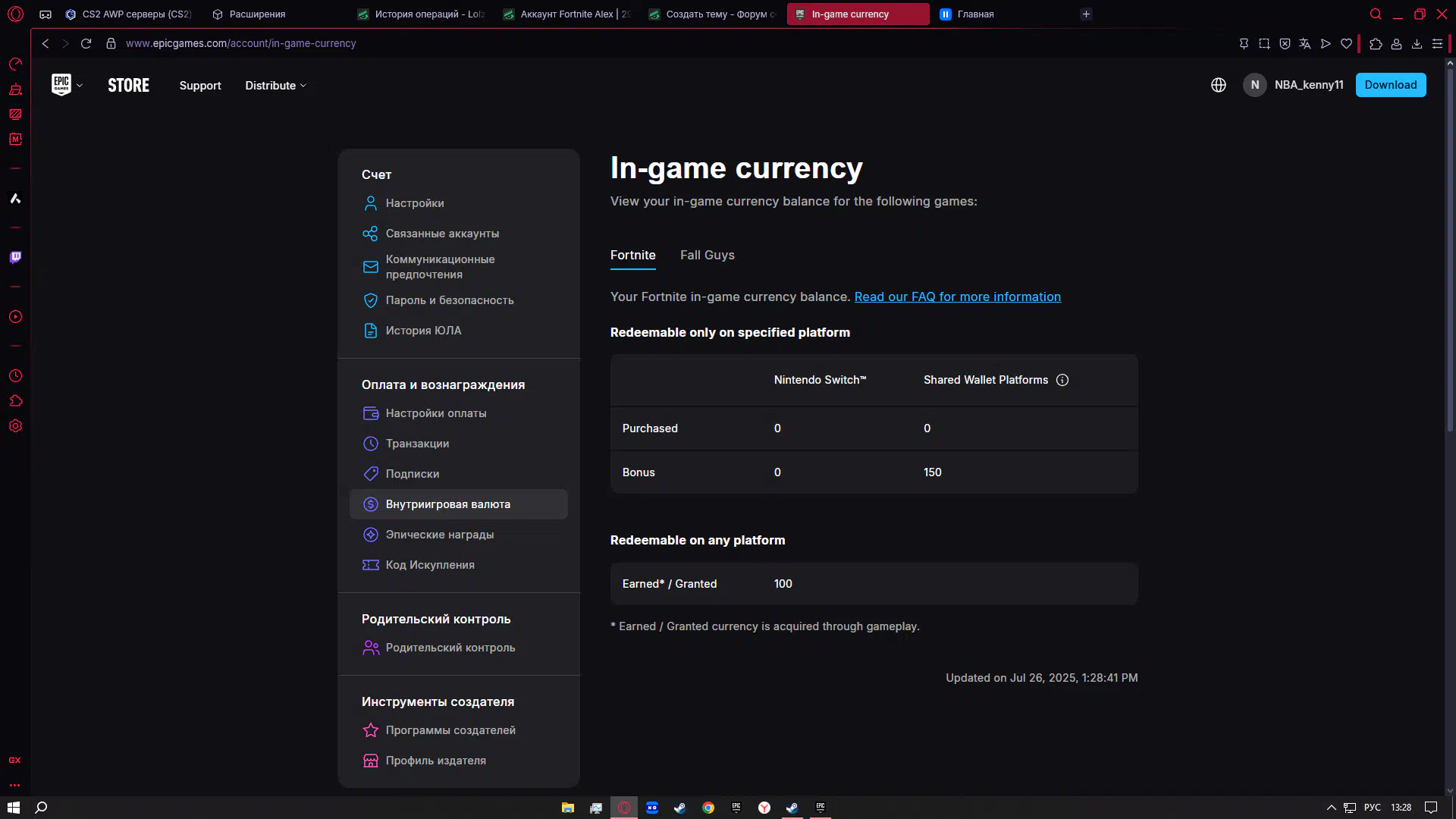Image resolution: width=1456 pixels, height=819 pixels.
Task: Open Twitch icon in Opera sidebar
Action: tap(15, 257)
